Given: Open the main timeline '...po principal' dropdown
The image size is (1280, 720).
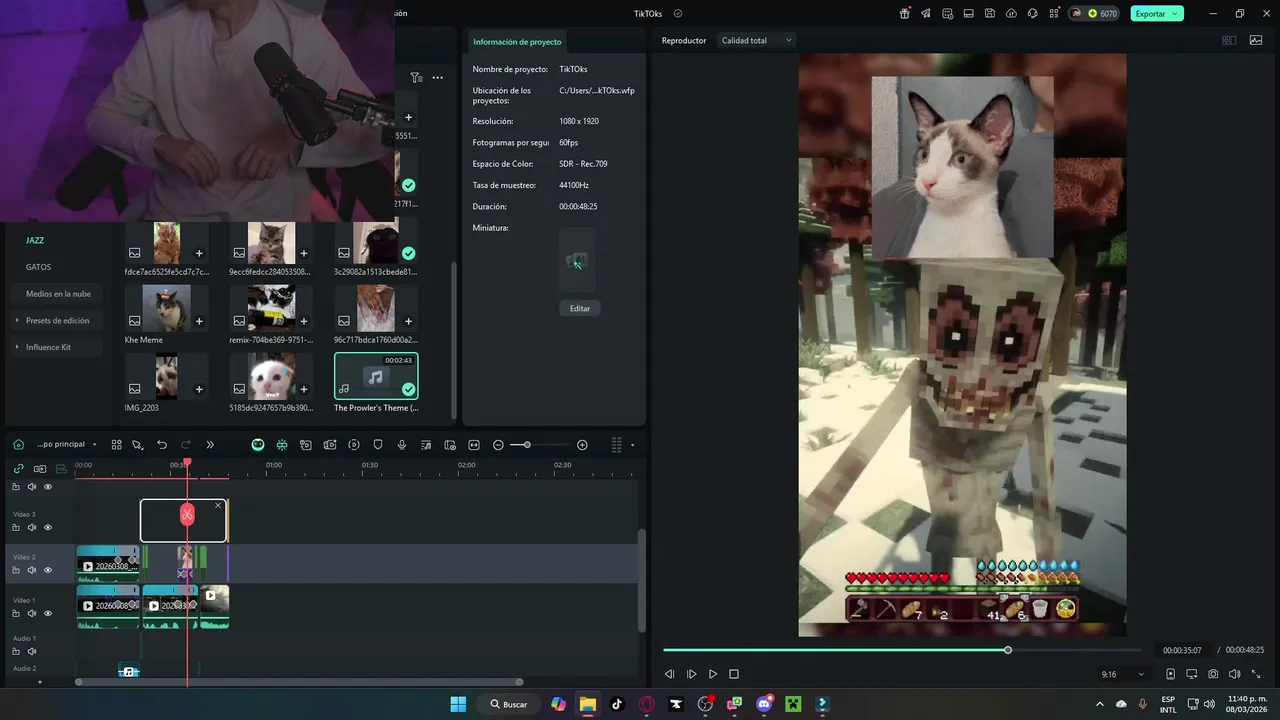Looking at the screenshot, I should 66,444.
